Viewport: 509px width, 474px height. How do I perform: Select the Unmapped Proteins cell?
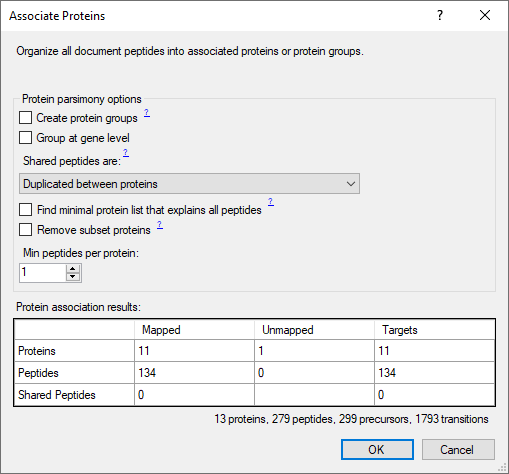[x=314, y=351]
